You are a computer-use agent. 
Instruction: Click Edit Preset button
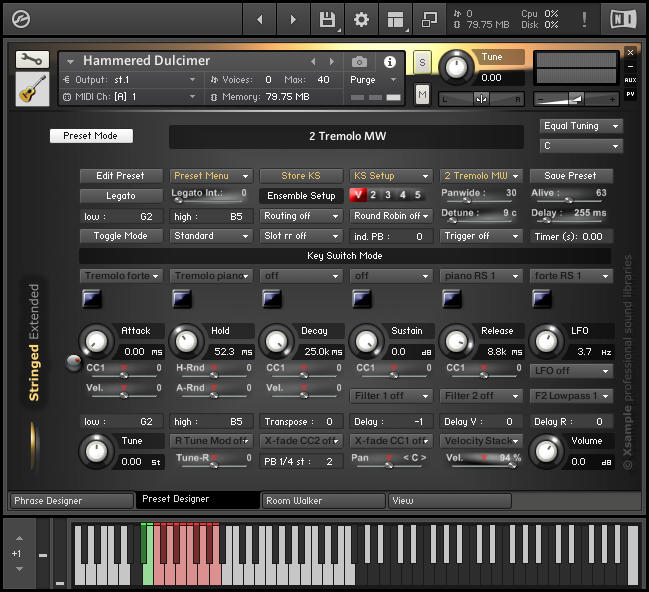click(121, 176)
